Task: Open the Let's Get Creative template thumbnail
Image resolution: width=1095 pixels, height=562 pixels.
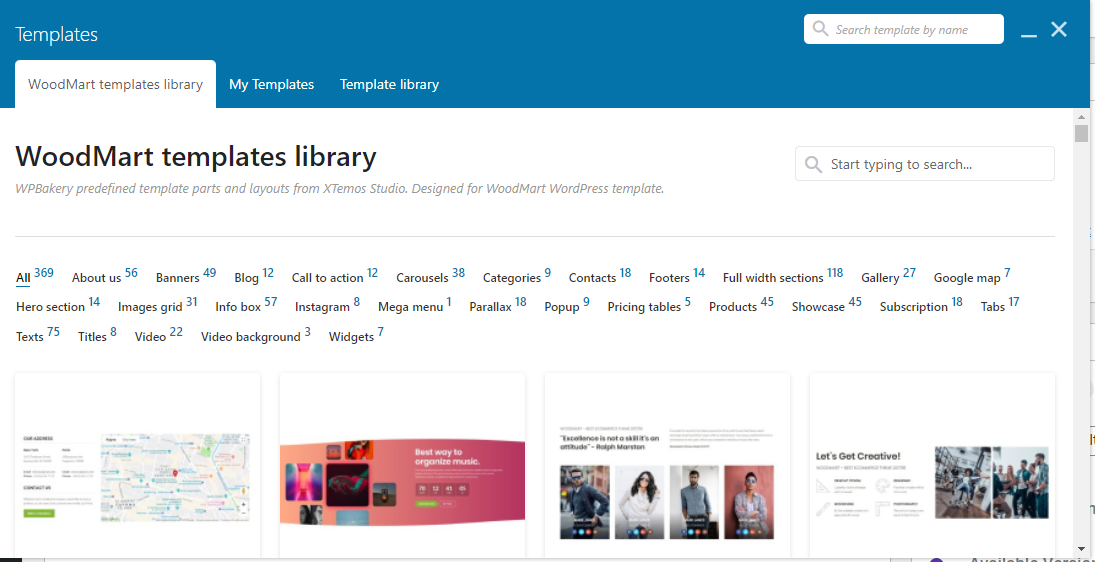Action: click(x=932, y=466)
